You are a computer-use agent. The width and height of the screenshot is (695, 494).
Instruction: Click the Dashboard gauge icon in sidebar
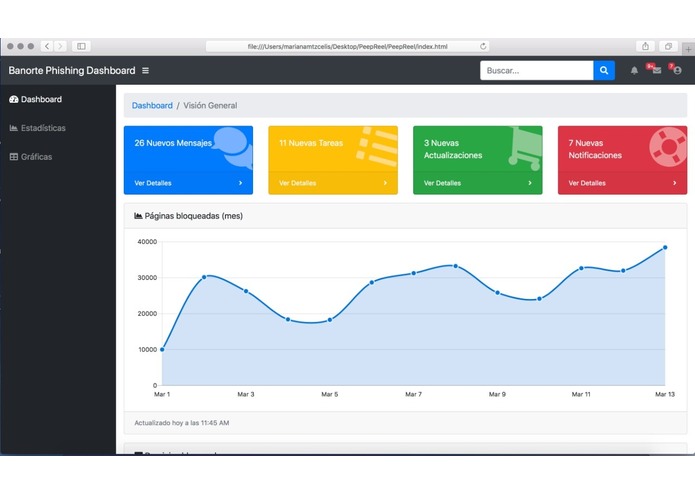(14, 99)
